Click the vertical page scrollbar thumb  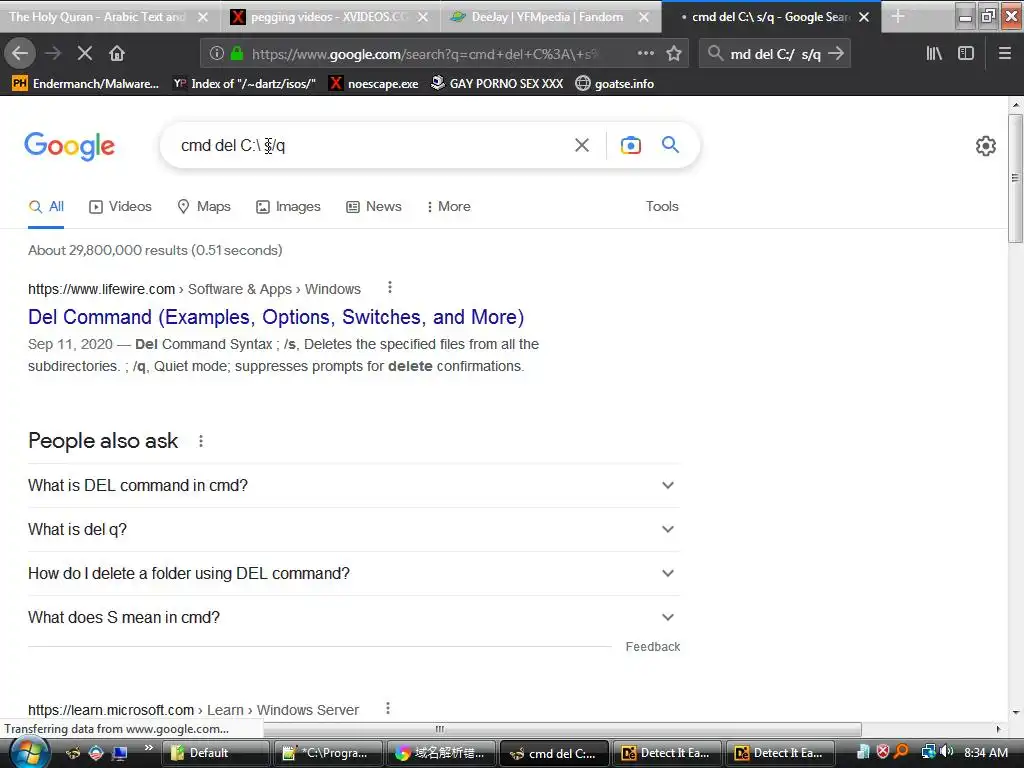pyautogui.click(x=1015, y=178)
